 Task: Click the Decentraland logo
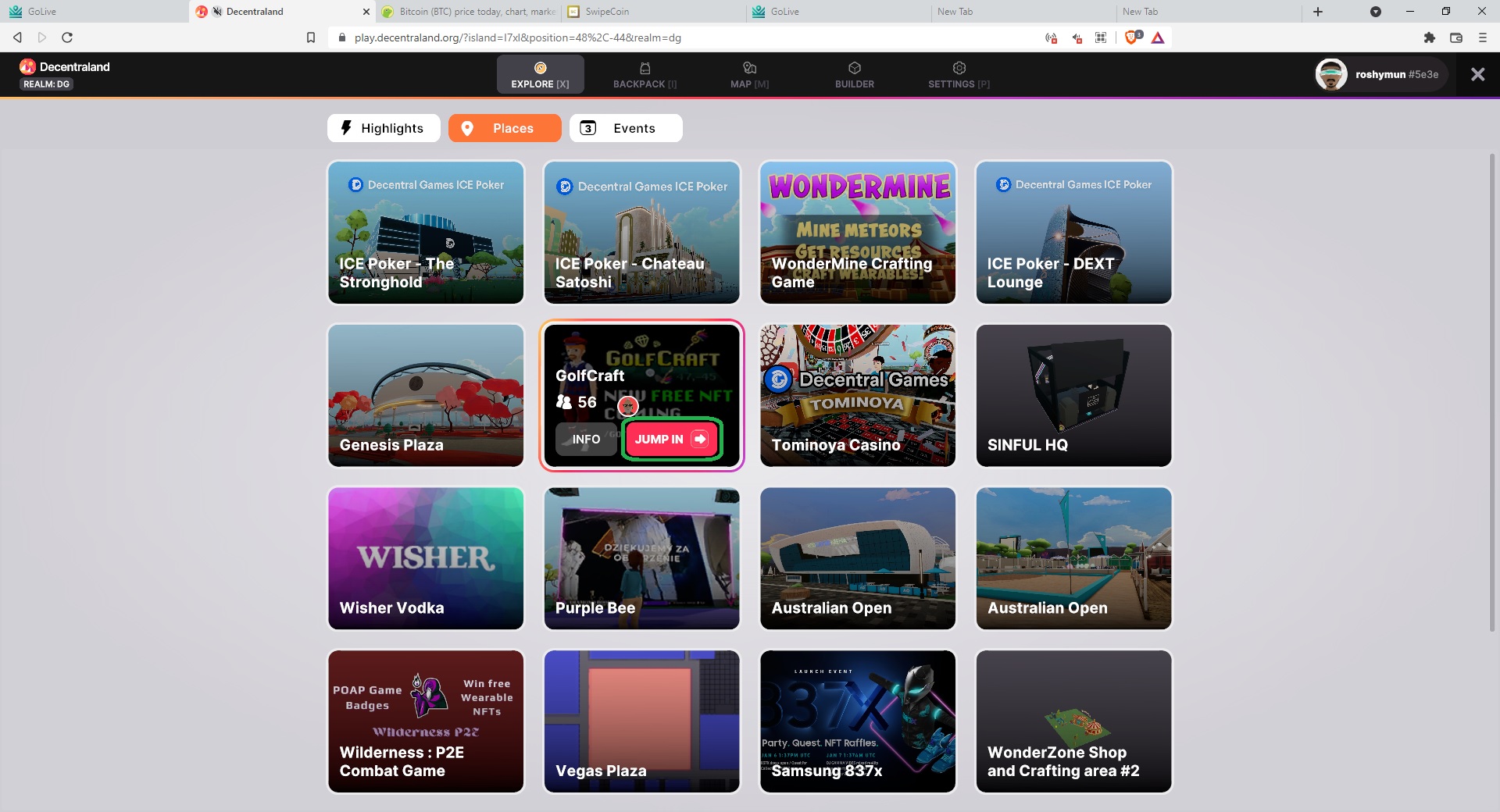click(65, 66)
